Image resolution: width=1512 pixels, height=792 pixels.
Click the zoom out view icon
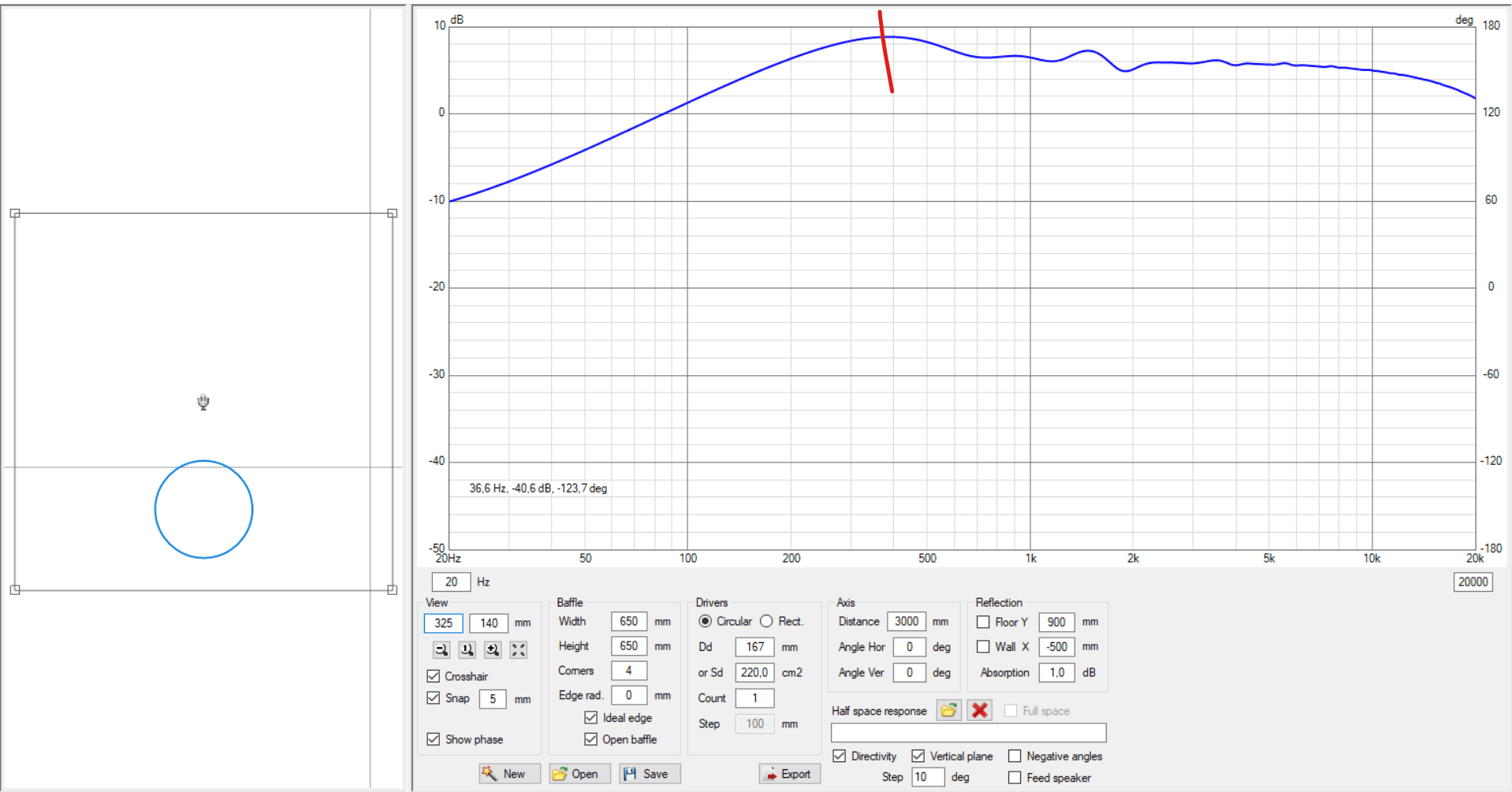click(x=441, y=650)
